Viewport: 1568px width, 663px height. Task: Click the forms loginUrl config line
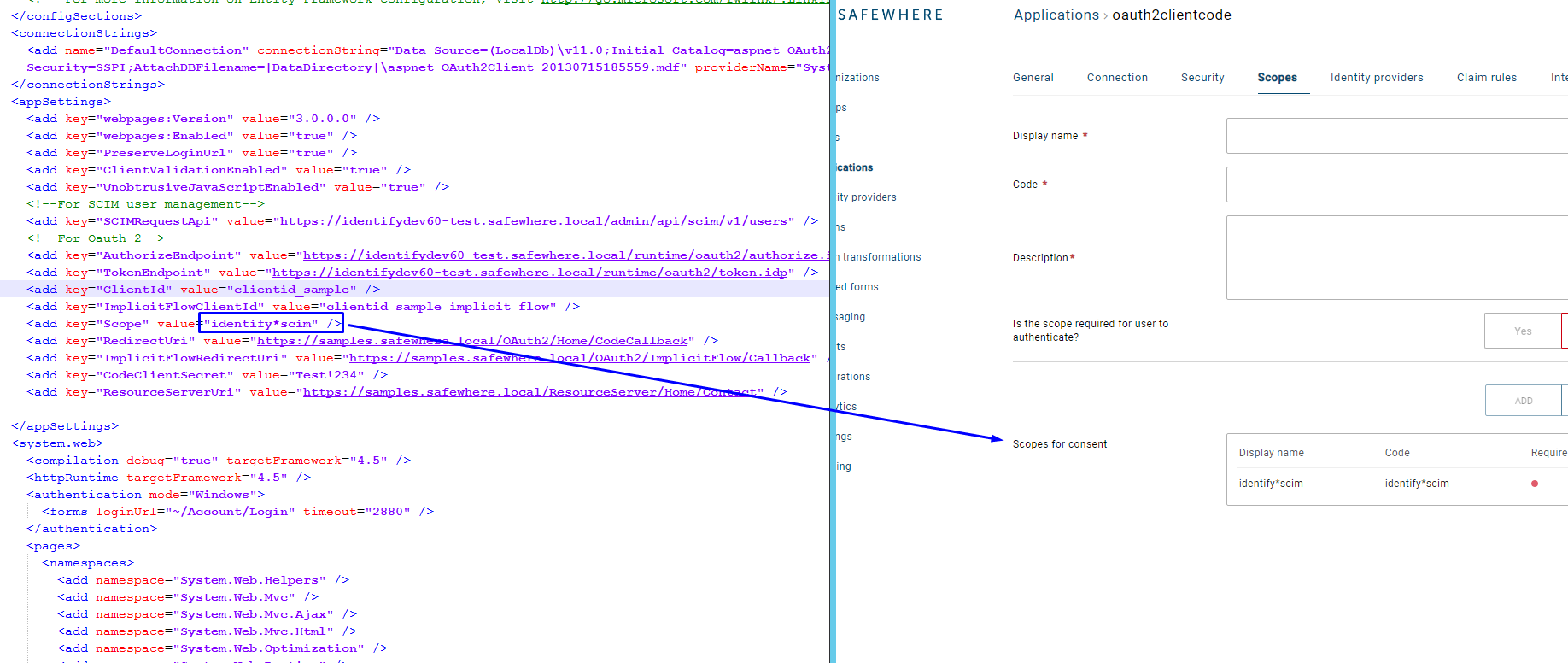(237, 512)
